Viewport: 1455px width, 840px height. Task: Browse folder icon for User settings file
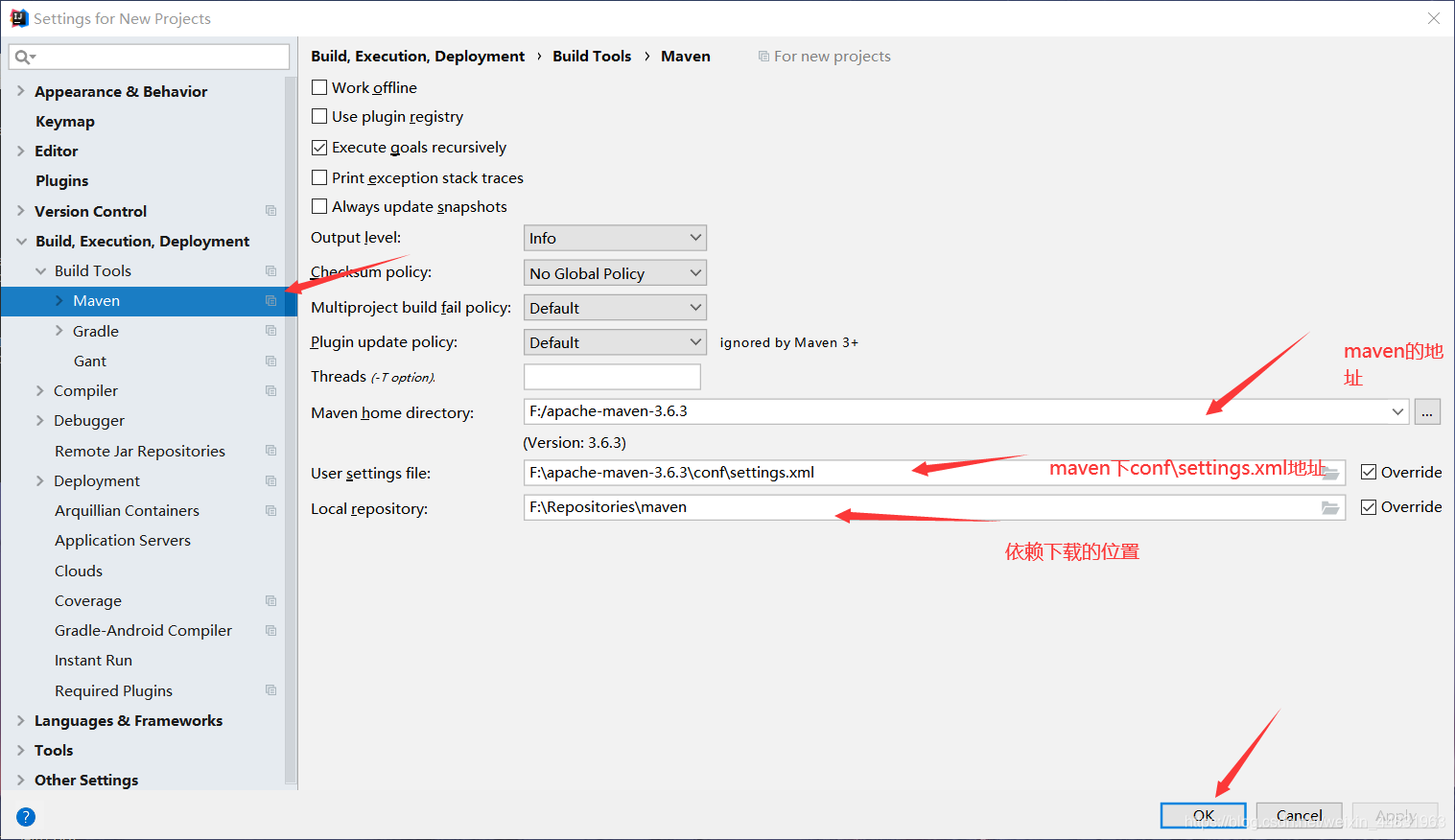pos(1330,473)
